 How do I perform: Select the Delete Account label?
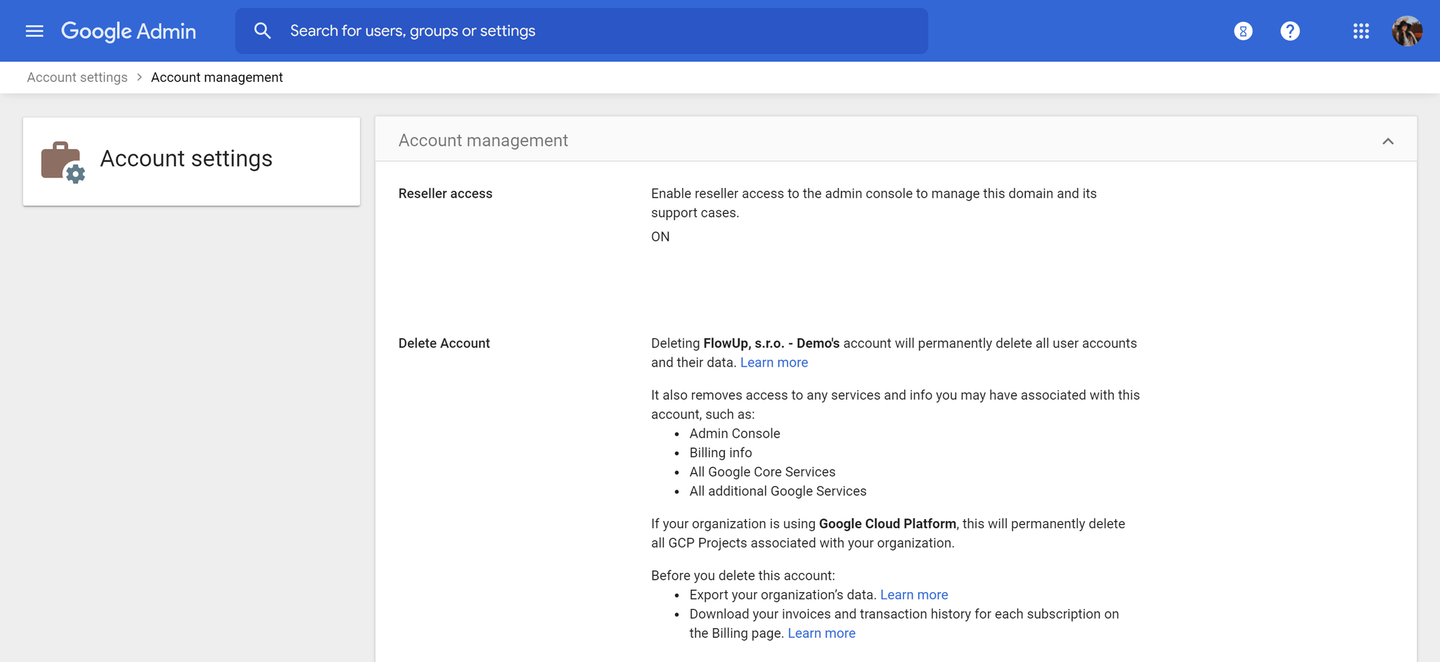tap(444, 343)
